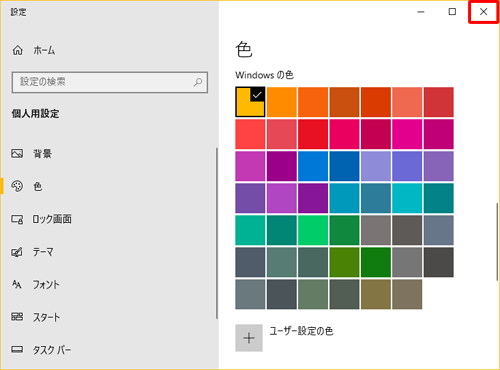This screenshot has height=370, width=500.
Task: Pick the bright magenta swatch in second row
Action: click(x=407, y=134)
